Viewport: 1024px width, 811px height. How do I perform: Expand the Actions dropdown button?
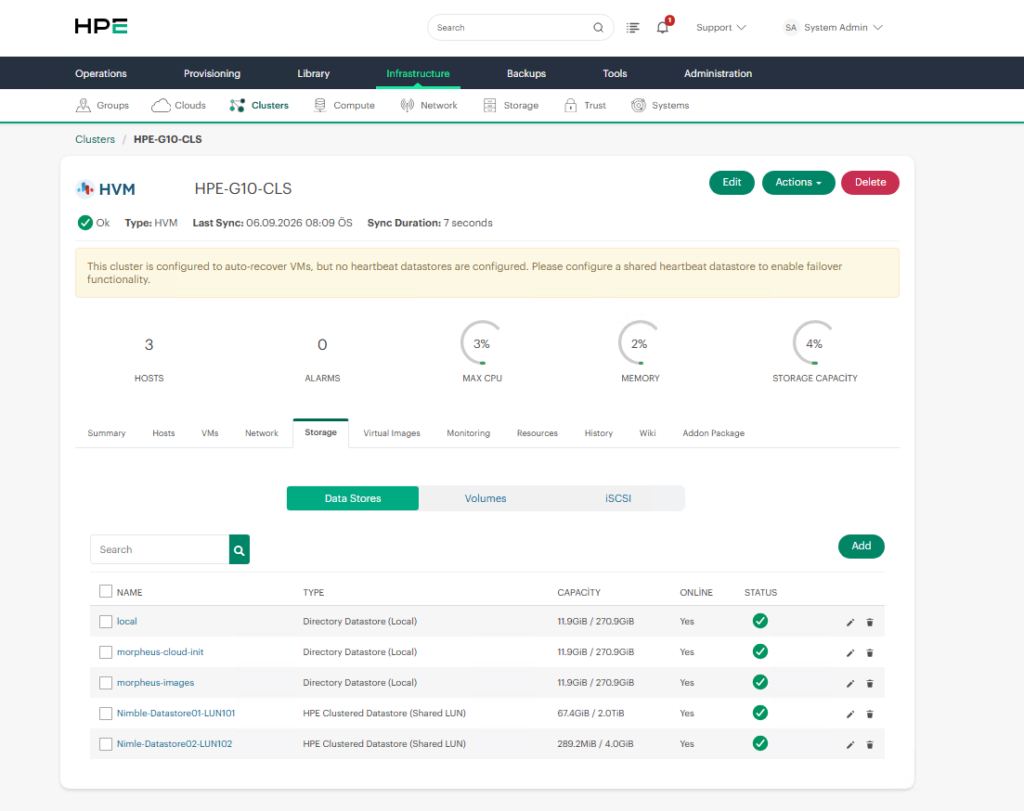pos(798,183)
